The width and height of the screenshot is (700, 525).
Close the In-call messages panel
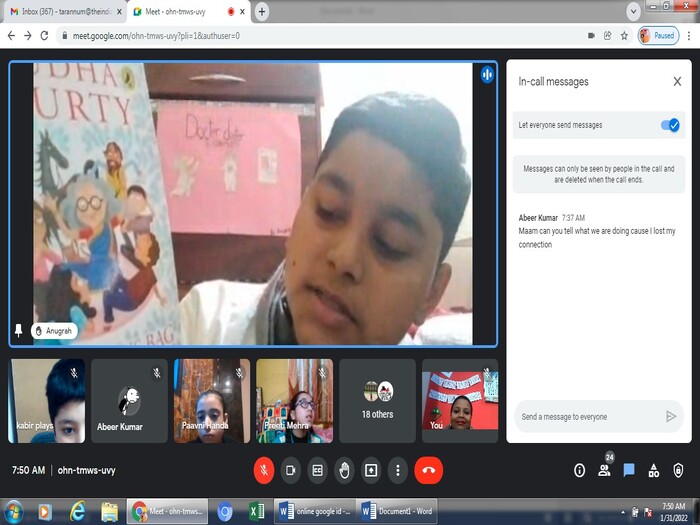pos(677,81)
